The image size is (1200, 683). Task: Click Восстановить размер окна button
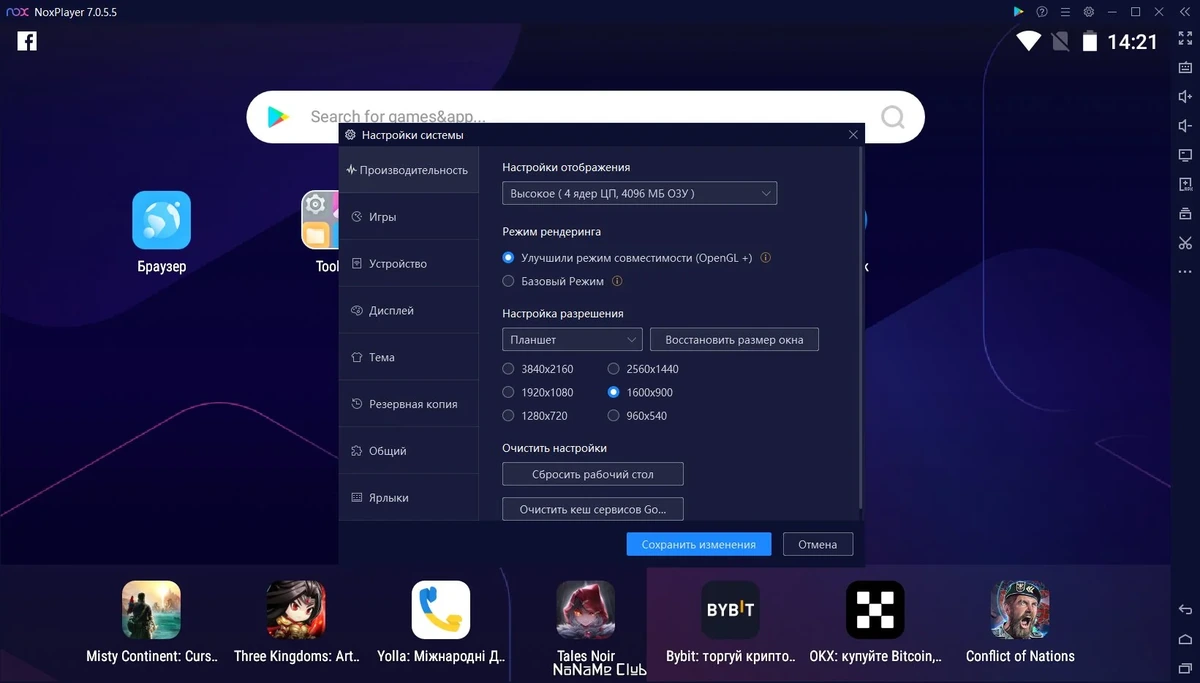click(x=735, y=340)
